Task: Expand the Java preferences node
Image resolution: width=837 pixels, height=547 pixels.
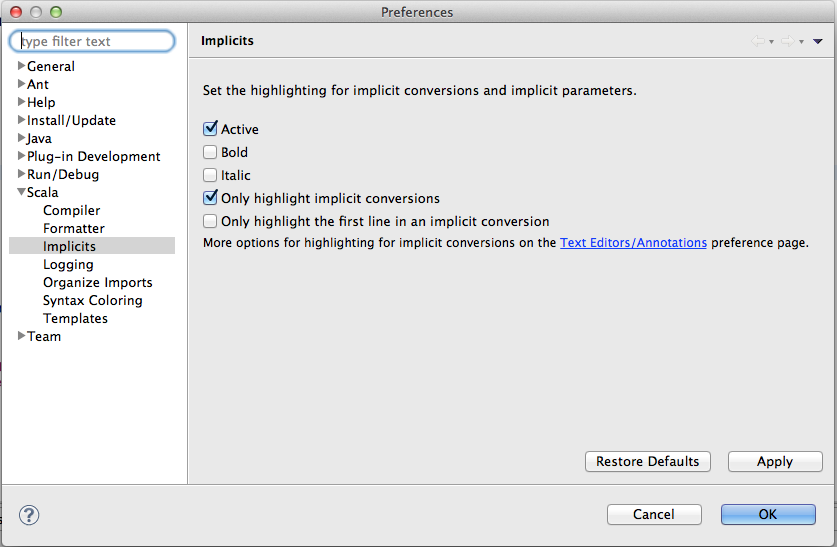Action: (x=21, y=138)
